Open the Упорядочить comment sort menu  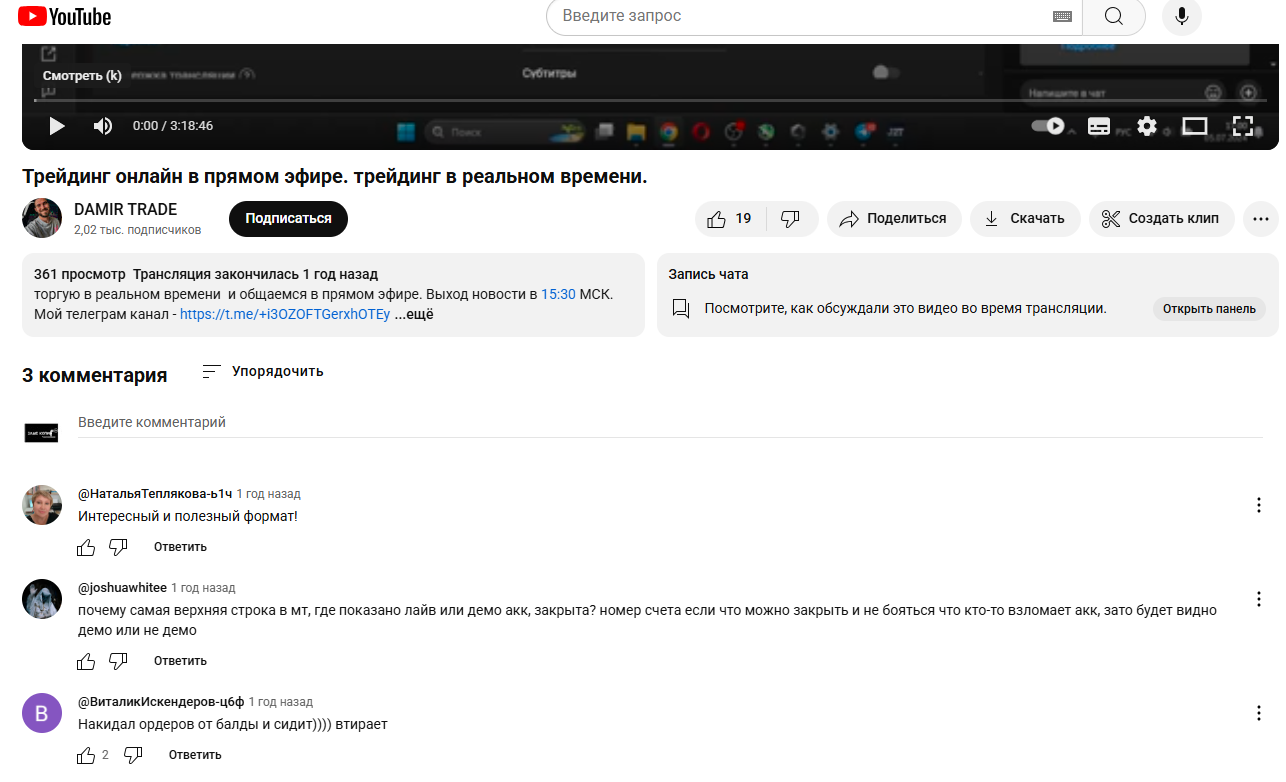263,372
